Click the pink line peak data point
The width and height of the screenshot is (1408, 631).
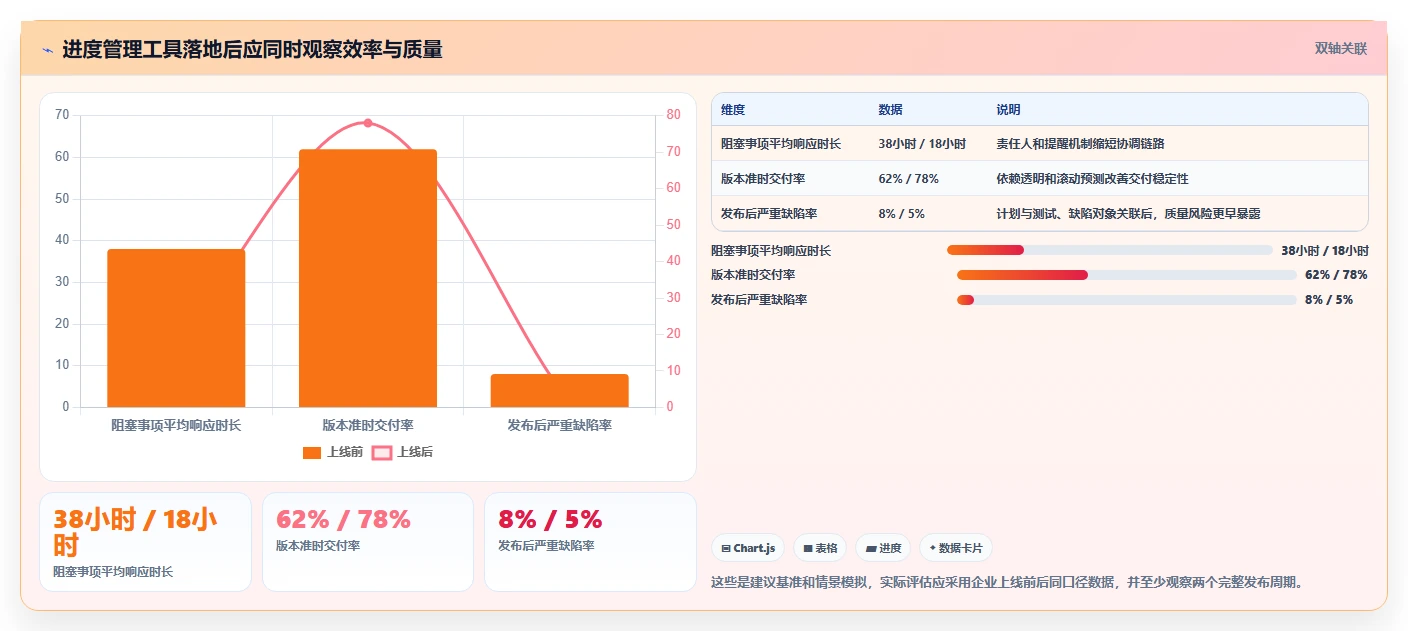367,123
